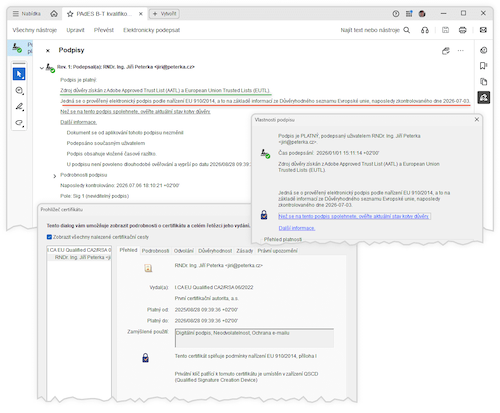
Task: Go to the home icon
Action: (x=54, y=14)
